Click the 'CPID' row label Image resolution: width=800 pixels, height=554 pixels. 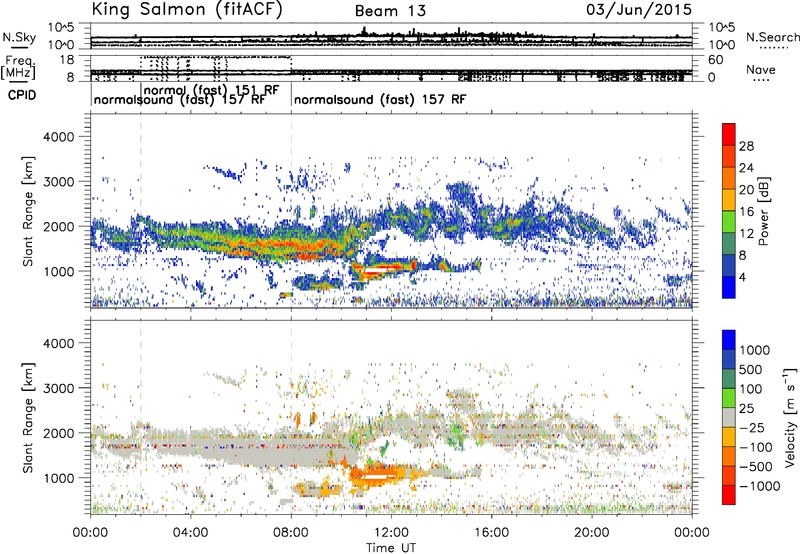22,95
